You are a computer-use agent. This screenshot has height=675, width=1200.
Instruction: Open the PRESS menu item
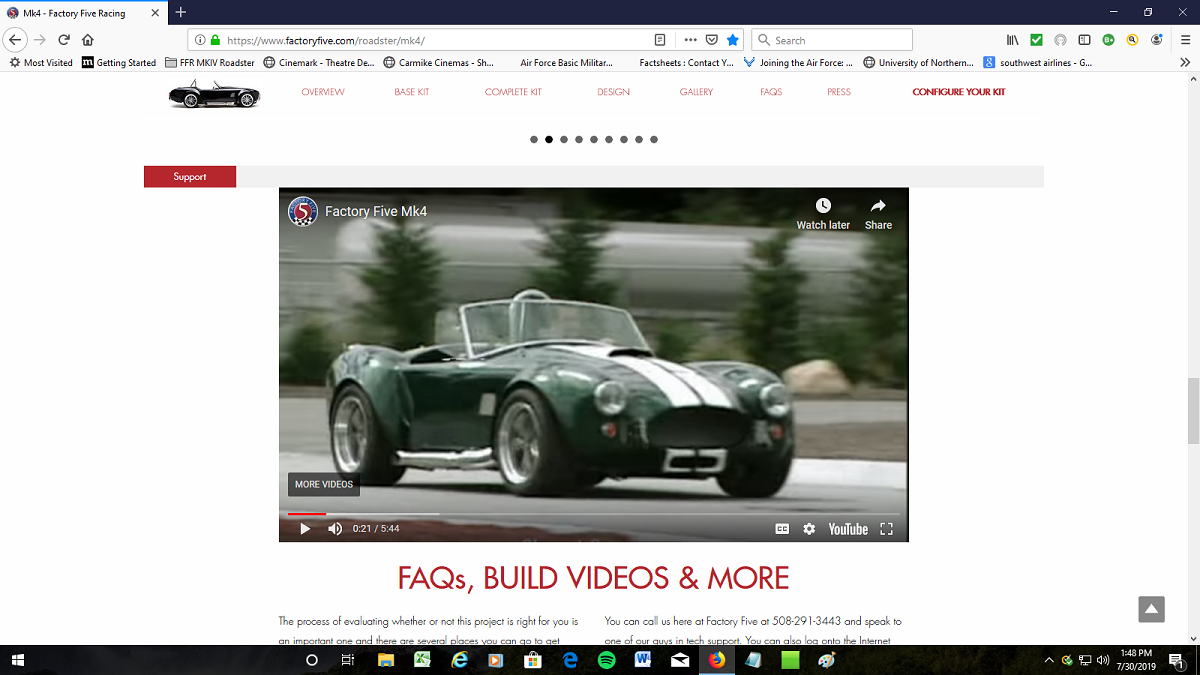click(x=839, y=92)
